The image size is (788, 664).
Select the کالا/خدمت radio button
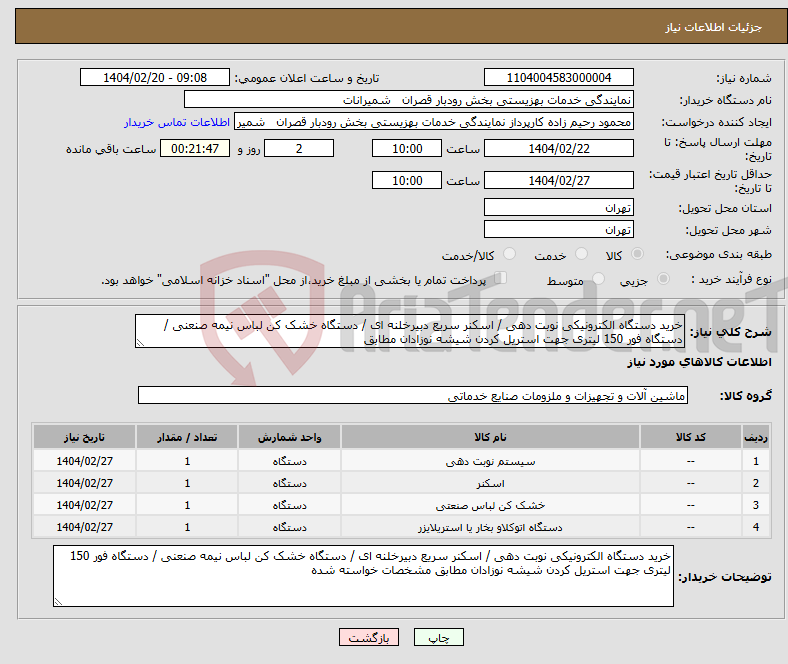click(x=510, y=254)
